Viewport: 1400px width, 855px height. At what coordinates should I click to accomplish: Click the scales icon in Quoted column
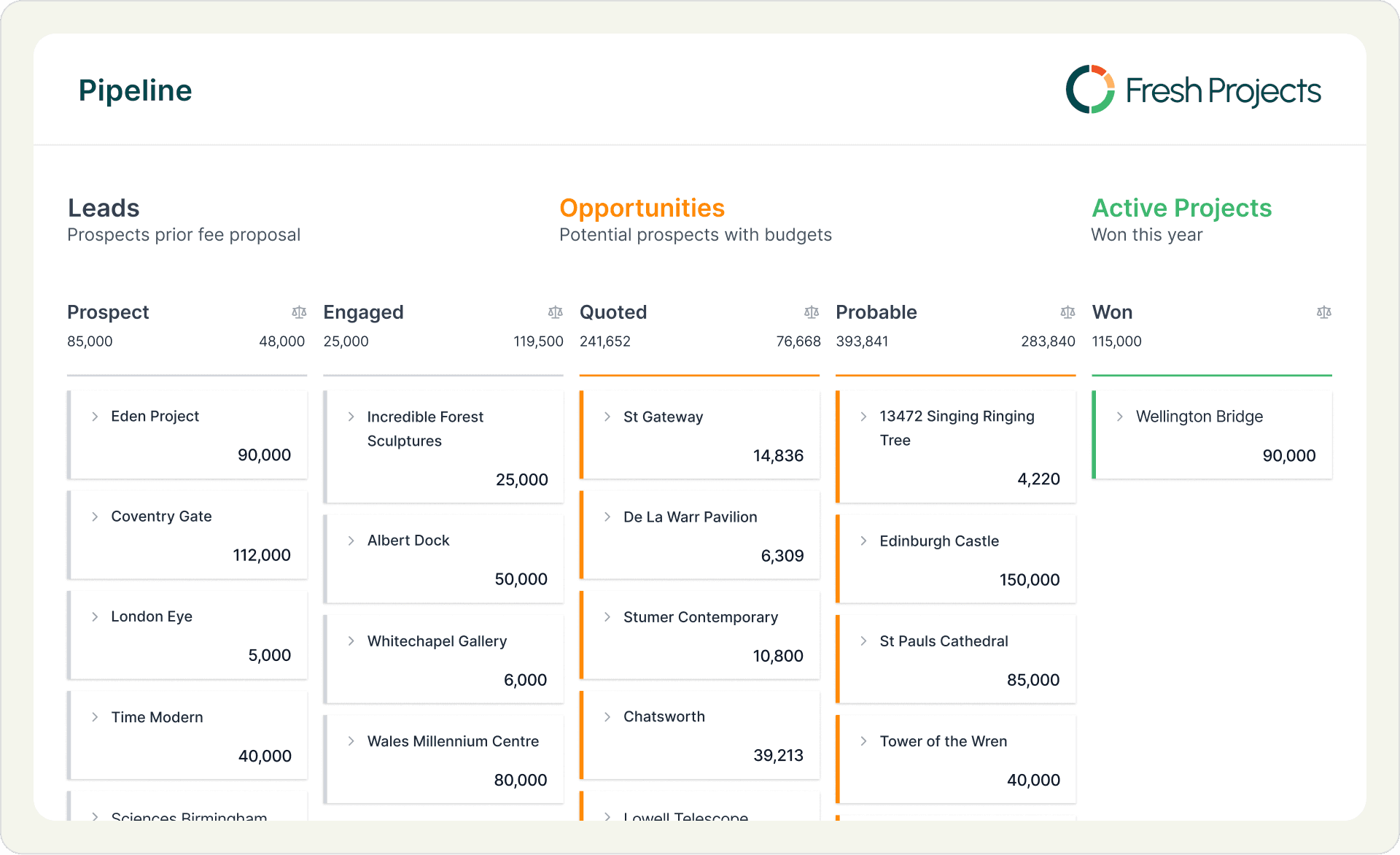(x=812, y=312)
